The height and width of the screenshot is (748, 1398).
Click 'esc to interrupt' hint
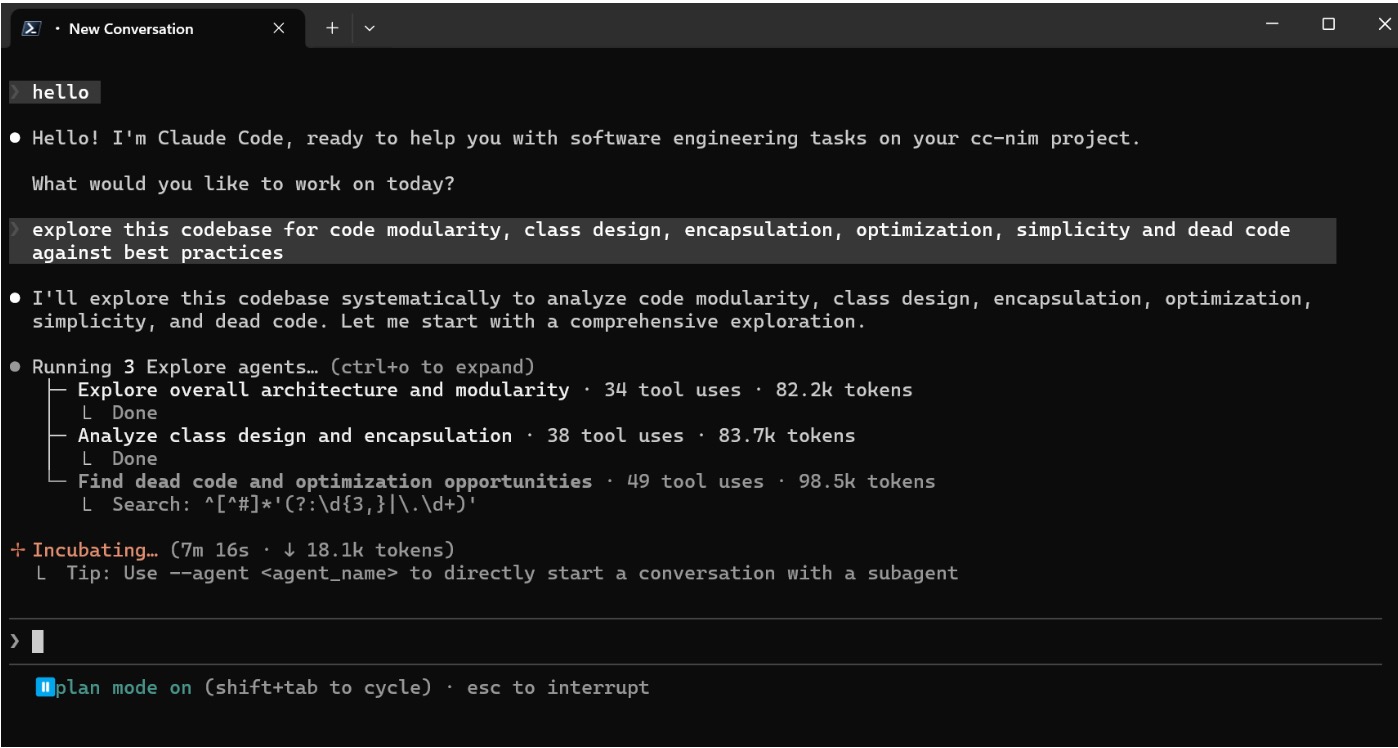[x=557, y=688]
